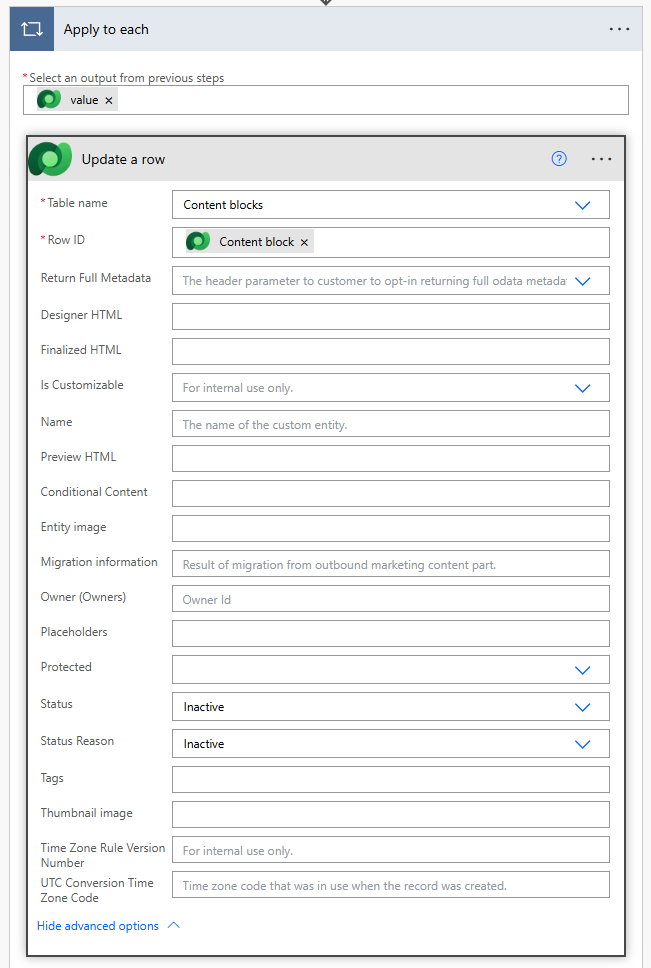Image resolution: width=651 pixels, height=968 pixels.
Task: Click the Tags input field
Action: click(x=390, y=780)
